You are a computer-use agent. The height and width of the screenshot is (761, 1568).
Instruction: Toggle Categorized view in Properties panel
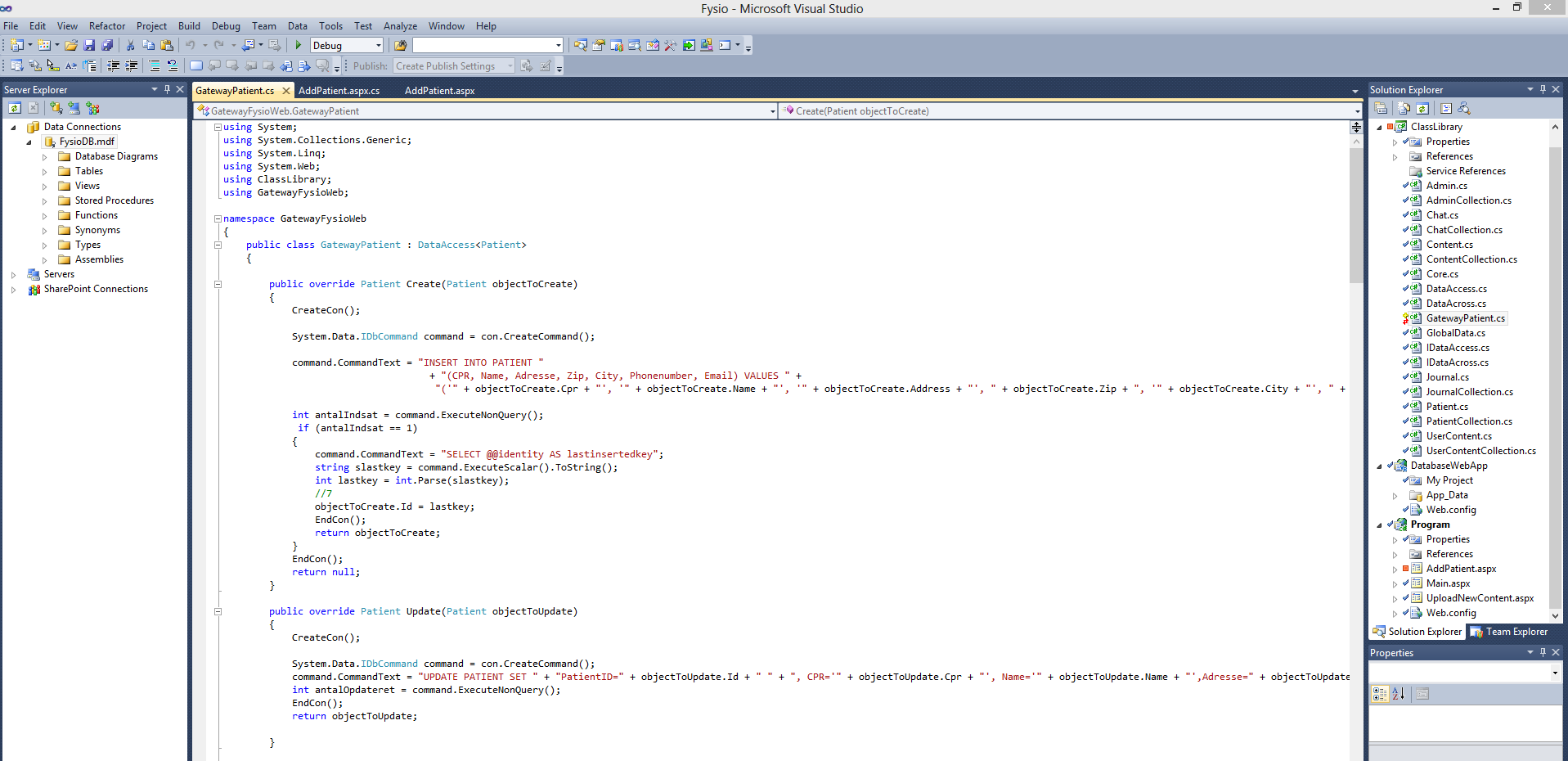(x=1380, y=694)
